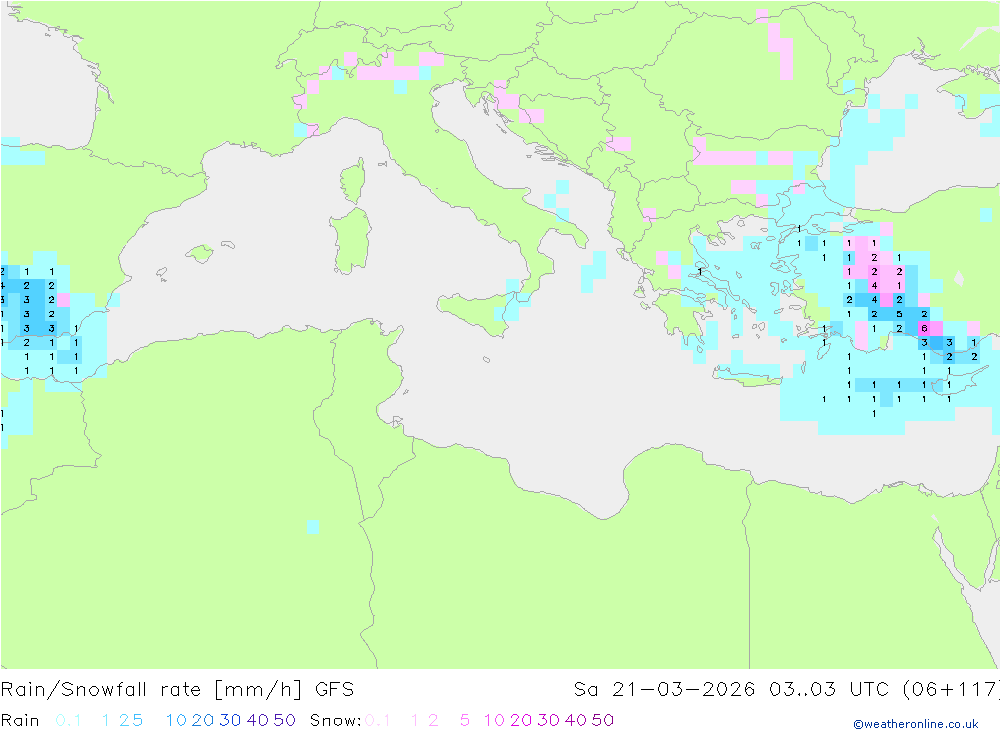The image size is (1000, 733).
Task: Select the rain legend value 40
Action: tap(258, 720)
